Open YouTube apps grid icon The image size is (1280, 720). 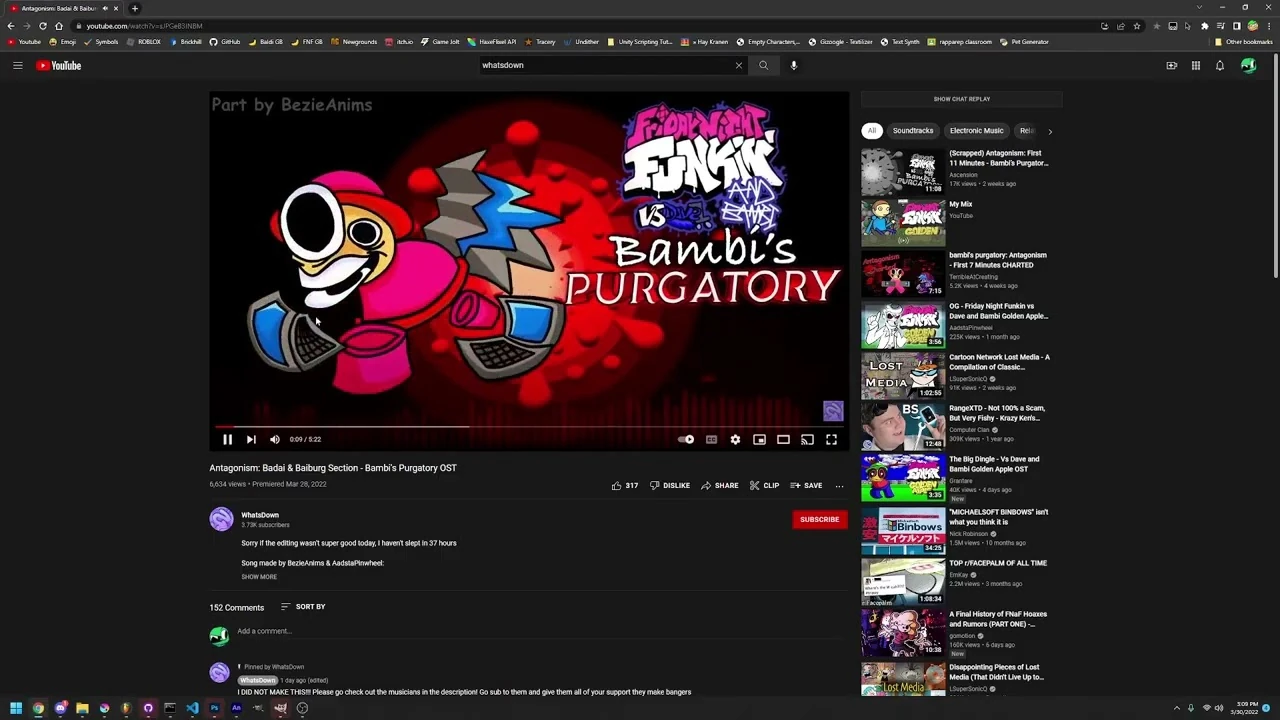[1195, 65]
